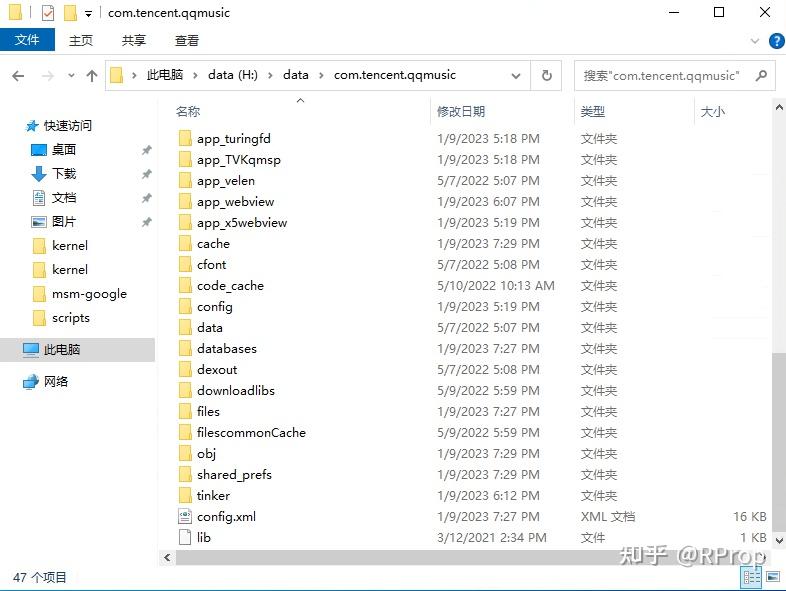
Task: Open the 文件 menu tab
Action: (27, 40)
